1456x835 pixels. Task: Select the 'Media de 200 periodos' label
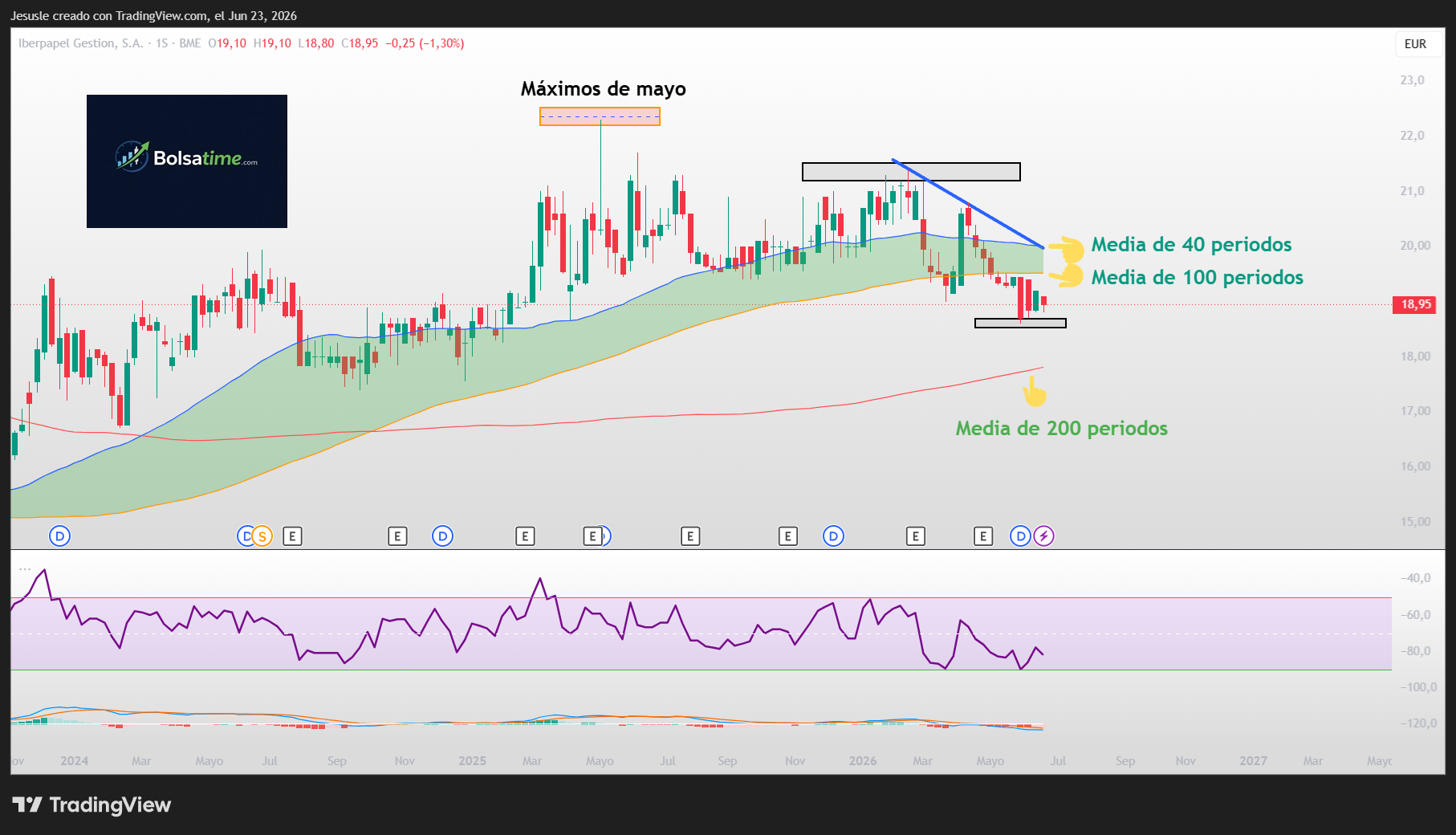[1062, 429]
